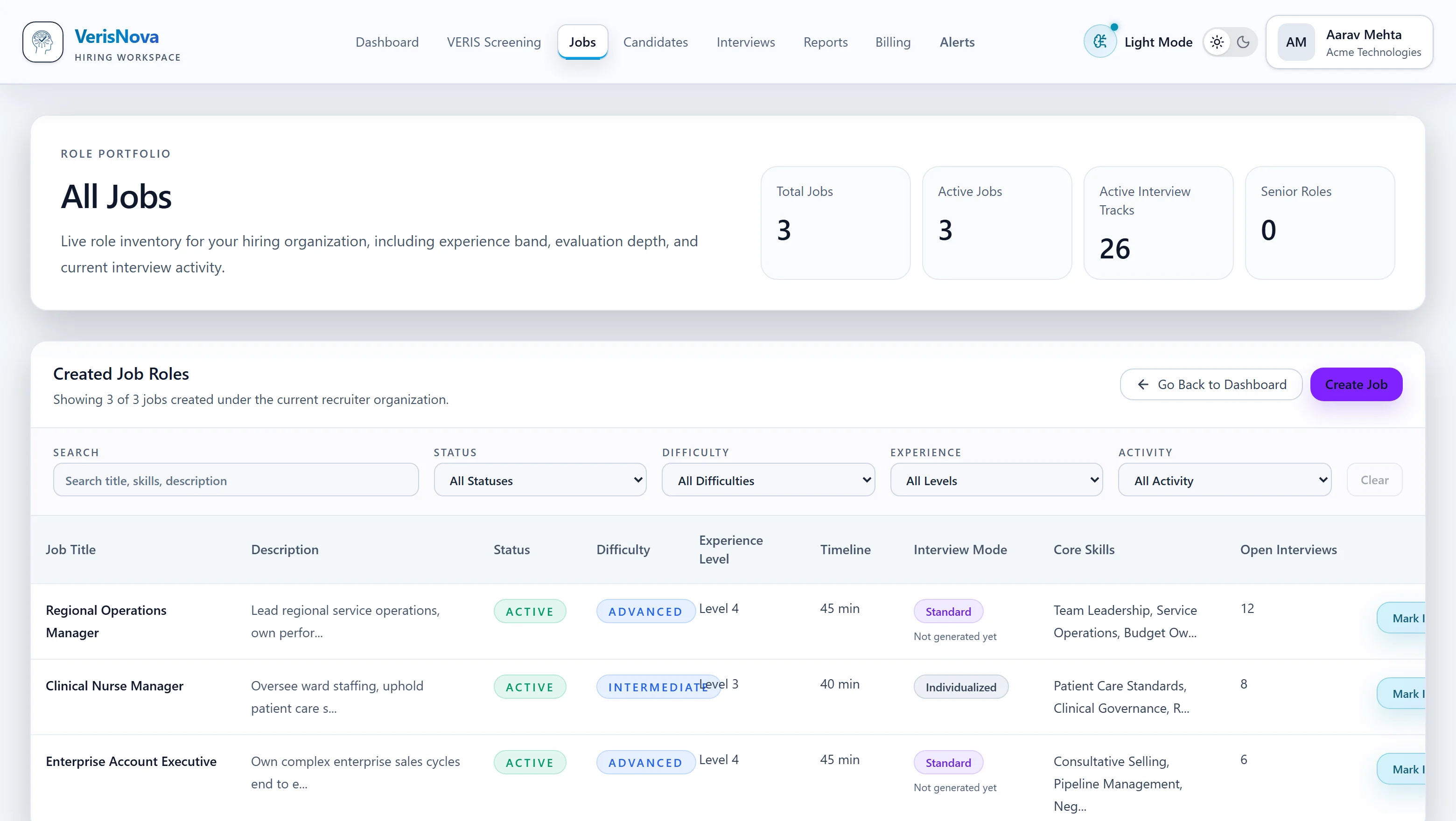Click open interviews count 12
This screenshot has height=821, width=1456.
tap(1247, 608)
